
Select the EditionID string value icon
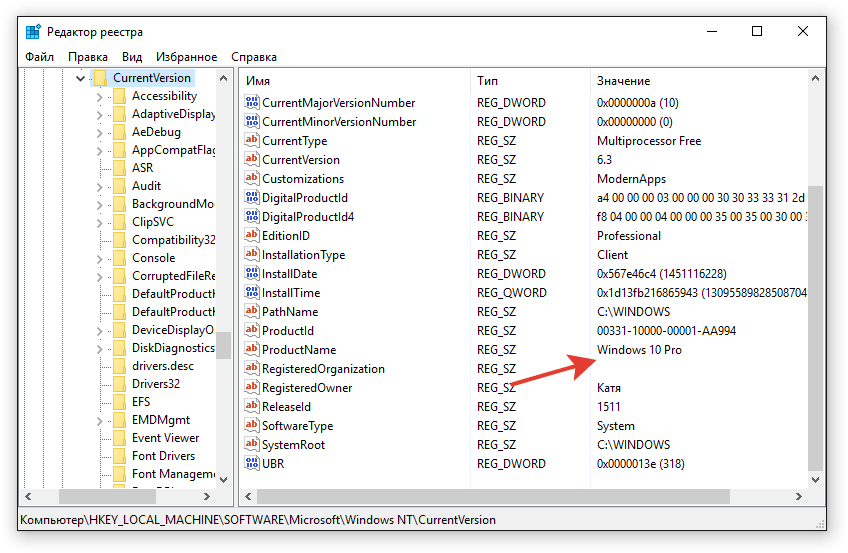251,236
